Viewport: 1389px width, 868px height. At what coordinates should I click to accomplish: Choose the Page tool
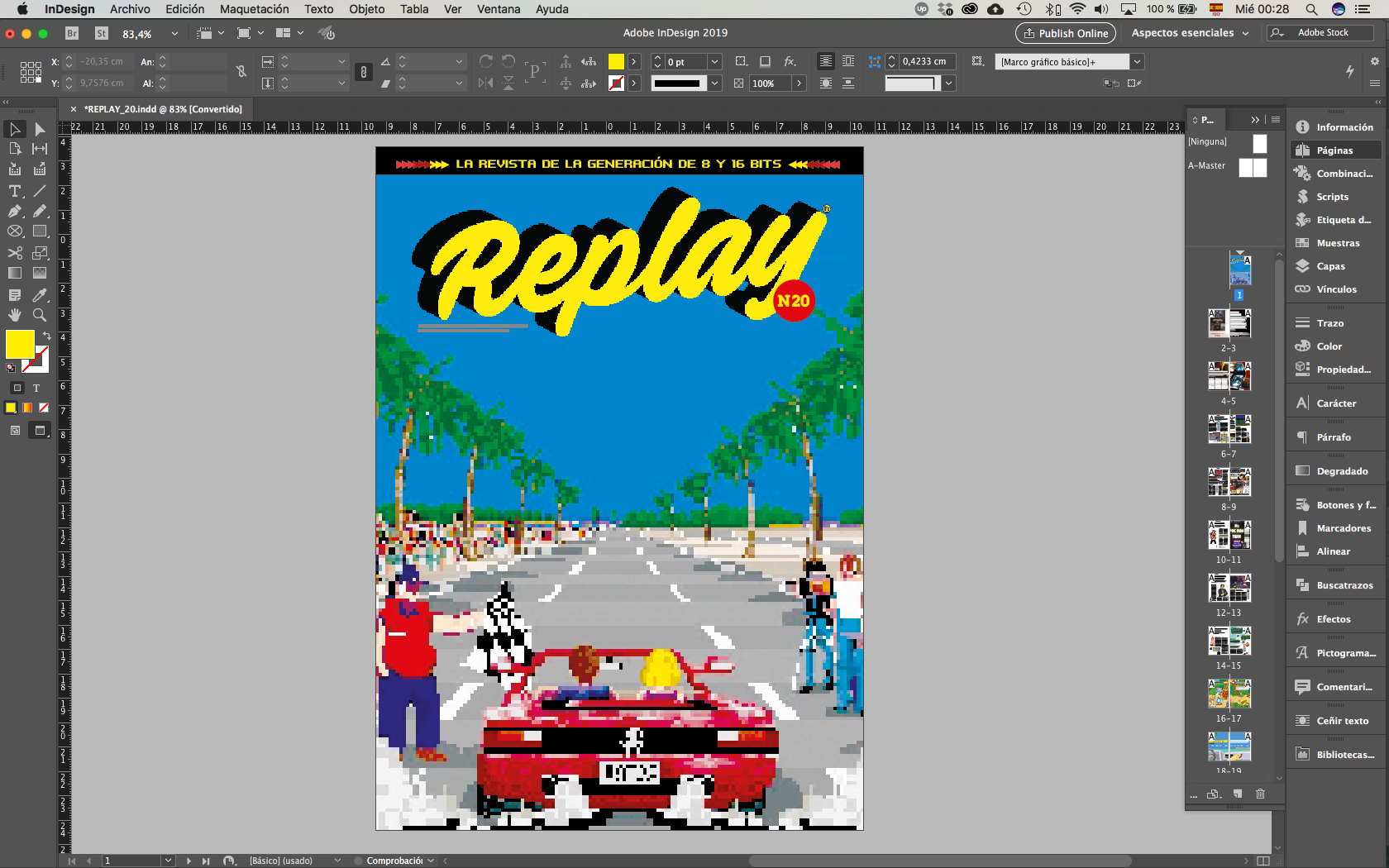click(x=15, y=149)
